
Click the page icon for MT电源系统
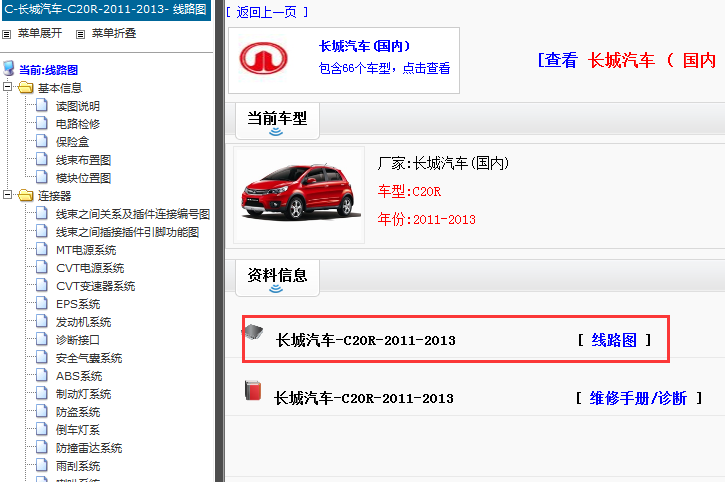42,249
